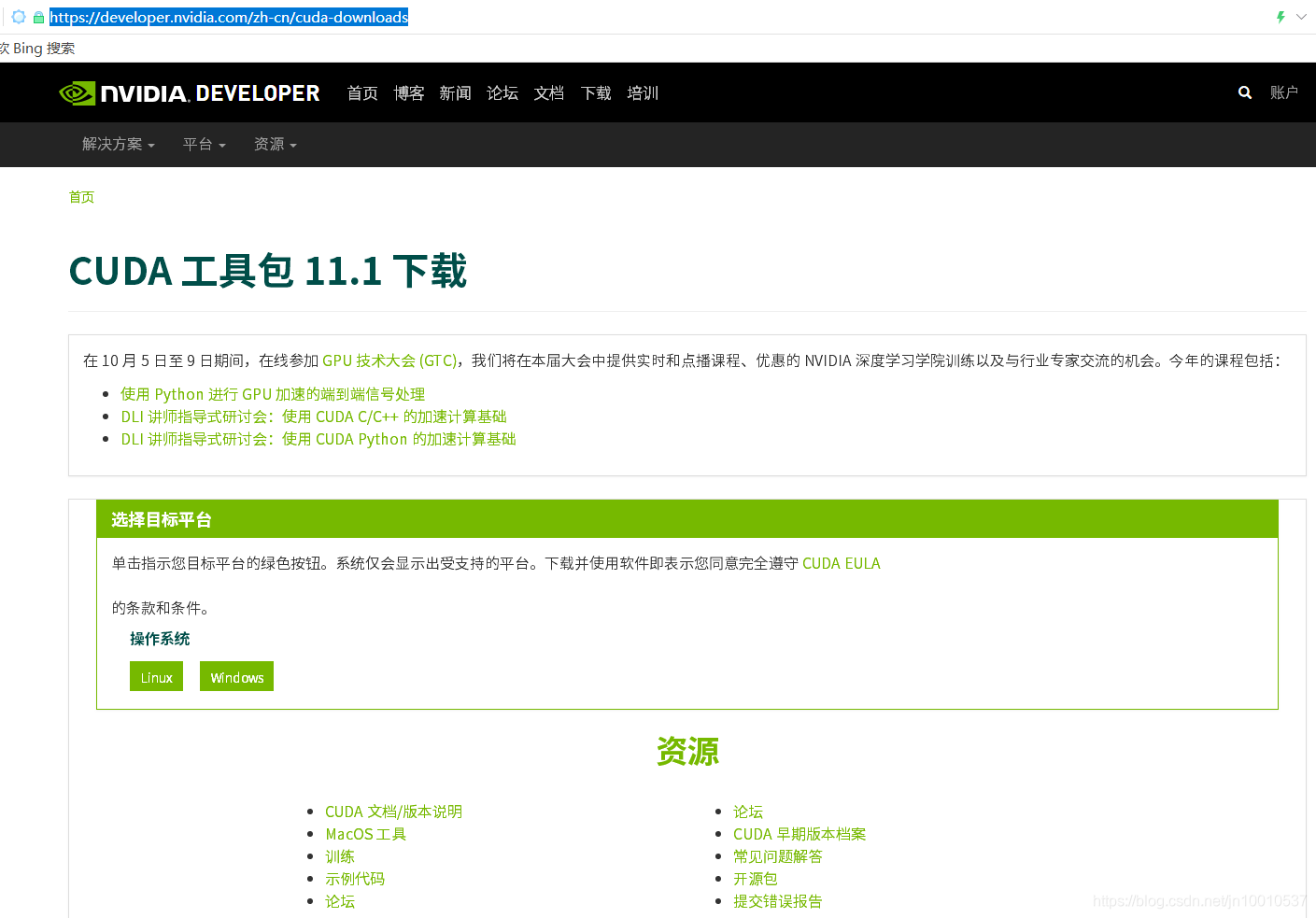Viewport: 1316px width, 918px height.
Task: Open 博客 in the top navigation
Action: tap(409, 93)
